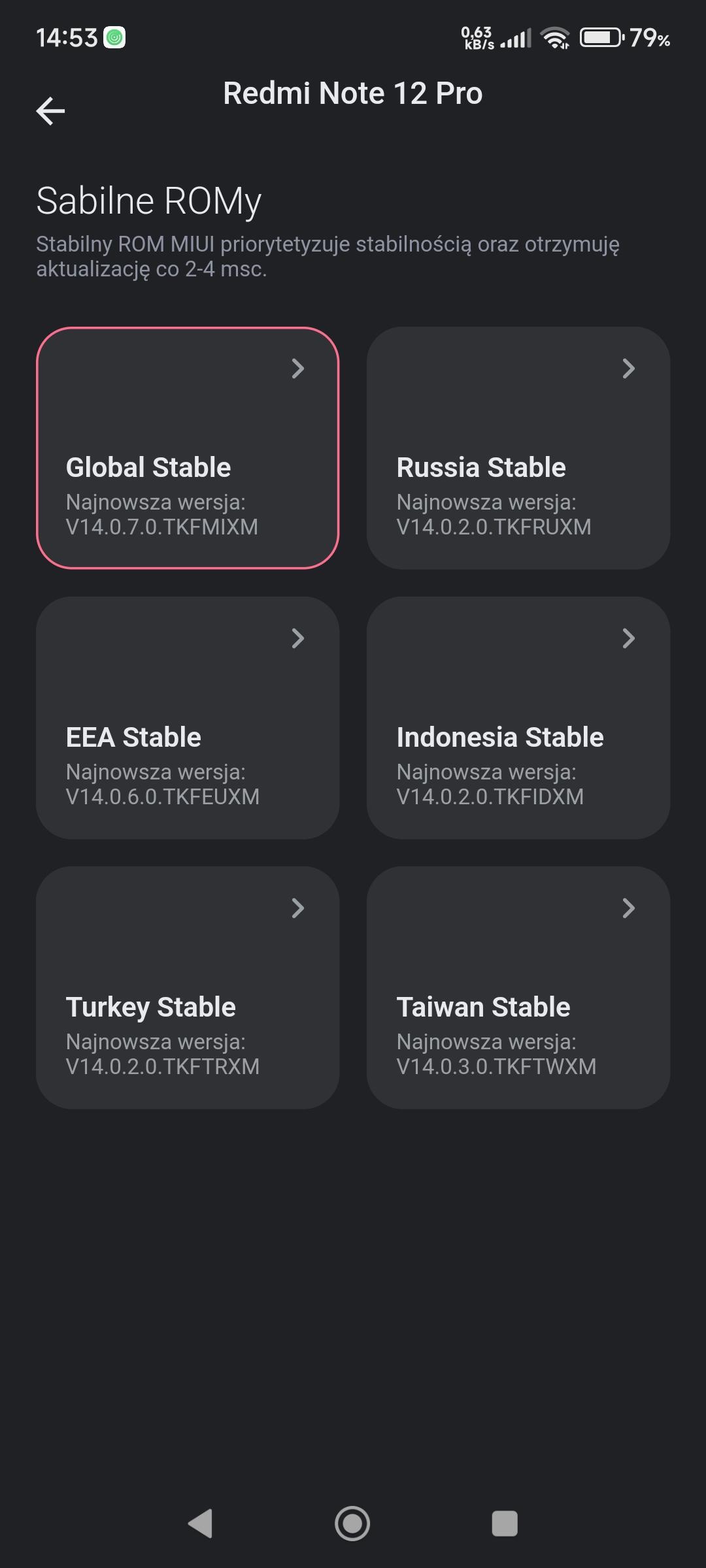Tap the Wi-Fi status icon

[x=556, y=39]
